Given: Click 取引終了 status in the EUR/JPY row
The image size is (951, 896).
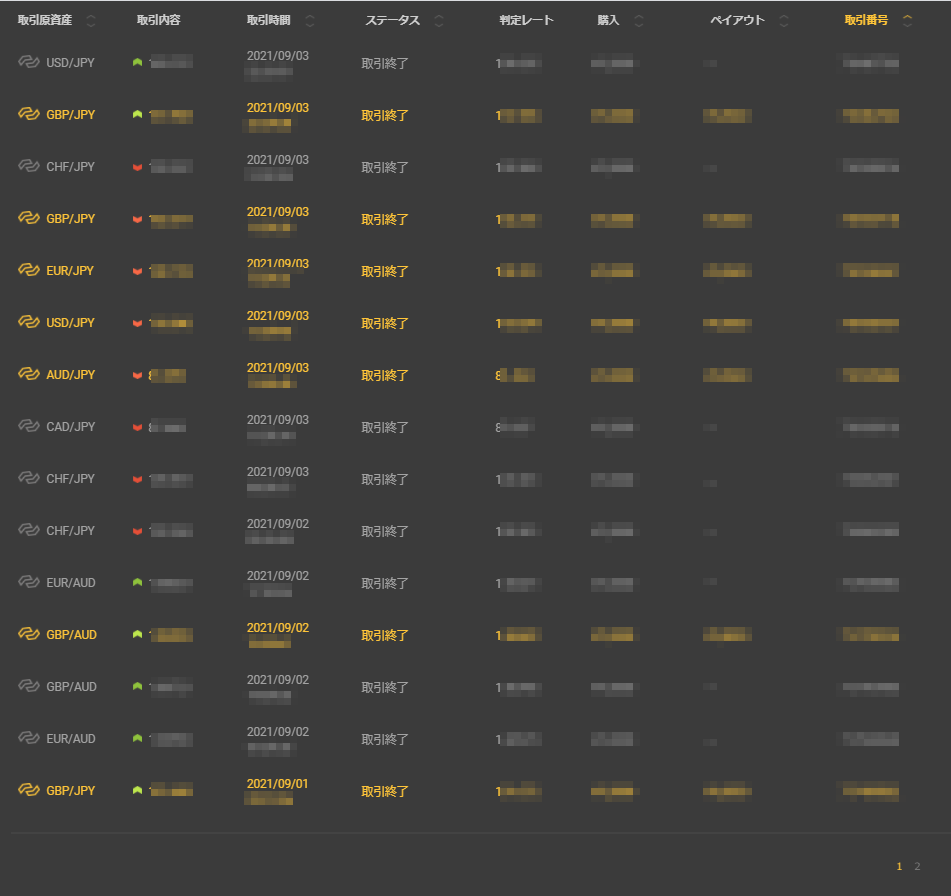Looking at the screenshot, I should tap(385, 271).
